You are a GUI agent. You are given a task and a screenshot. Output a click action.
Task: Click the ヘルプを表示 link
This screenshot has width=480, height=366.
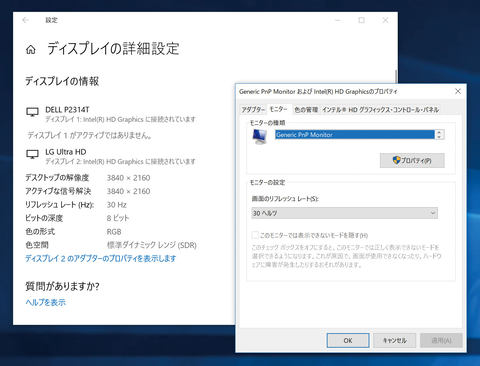coord(46,302)
